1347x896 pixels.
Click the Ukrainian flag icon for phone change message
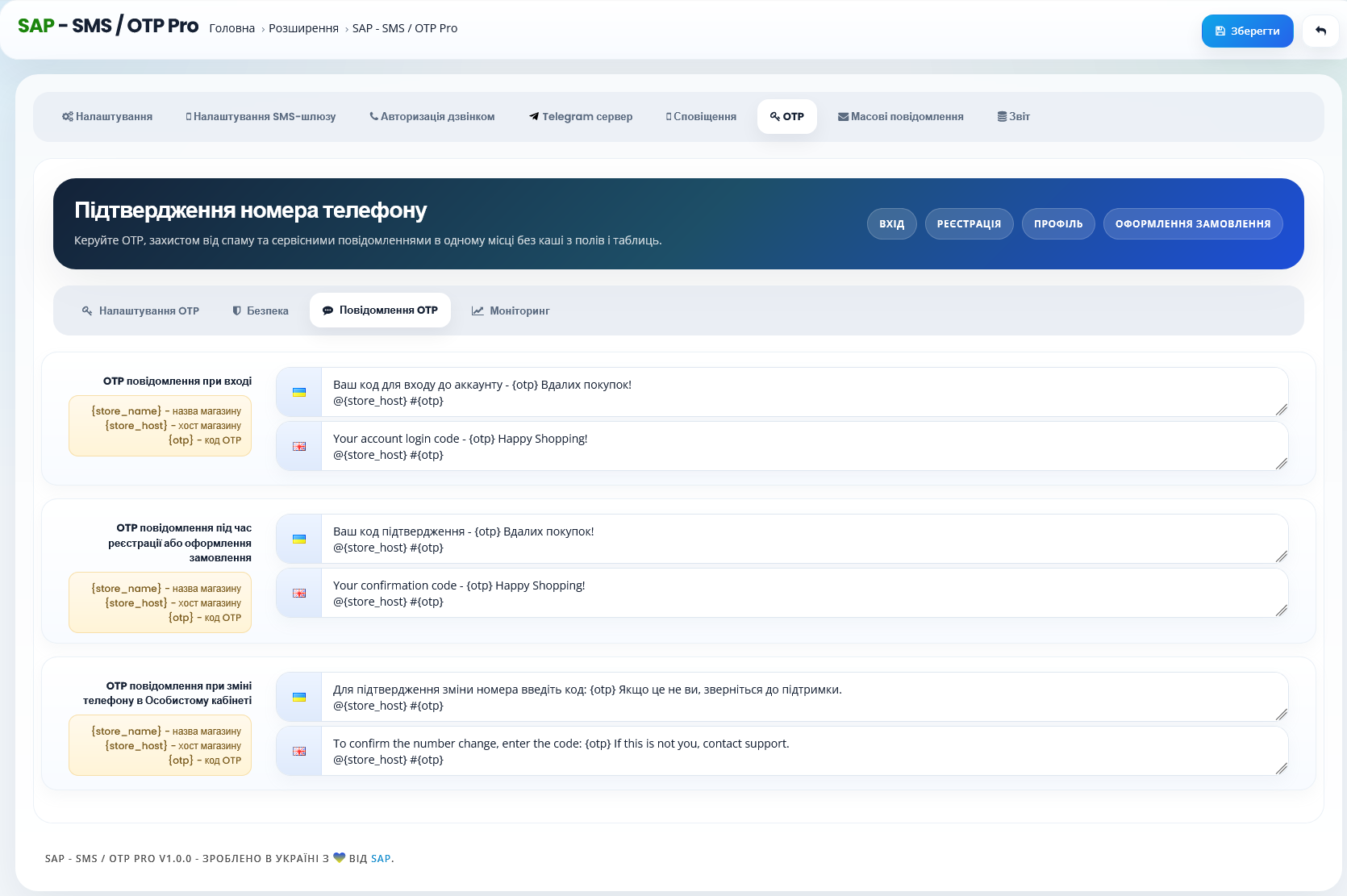click(x=299, y=698)
